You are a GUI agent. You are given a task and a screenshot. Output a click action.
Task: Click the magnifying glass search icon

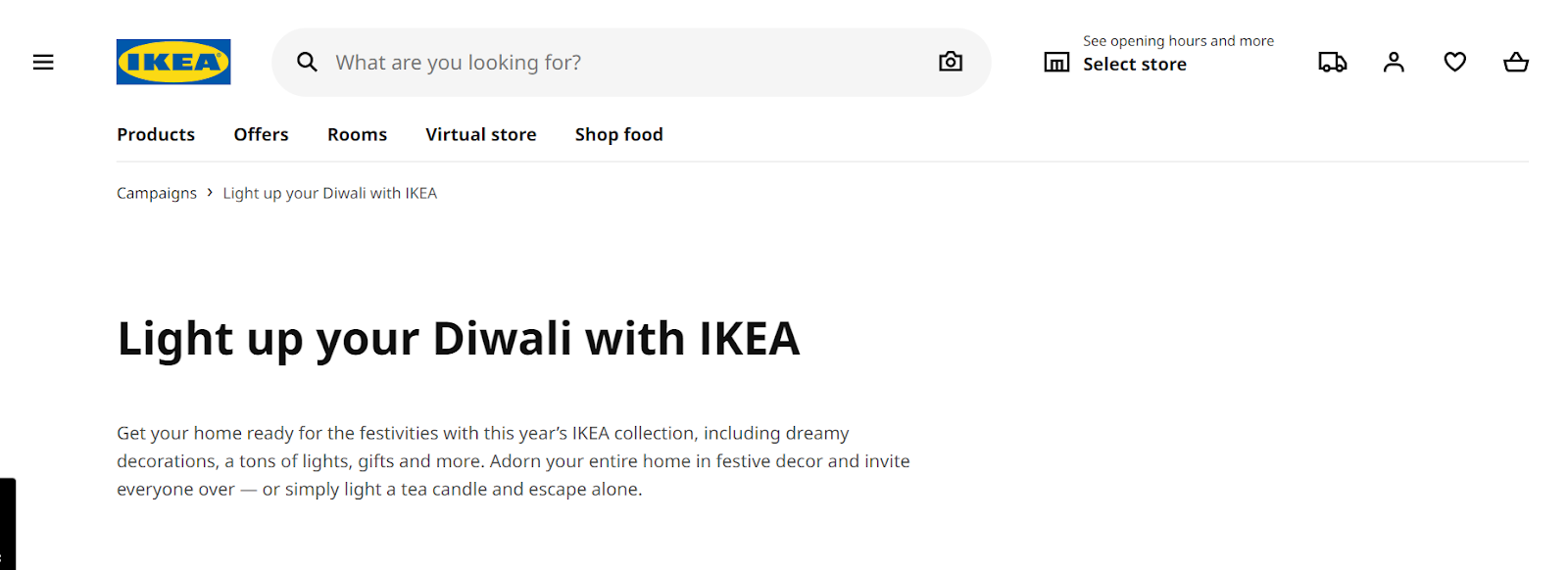pos(307,62)
